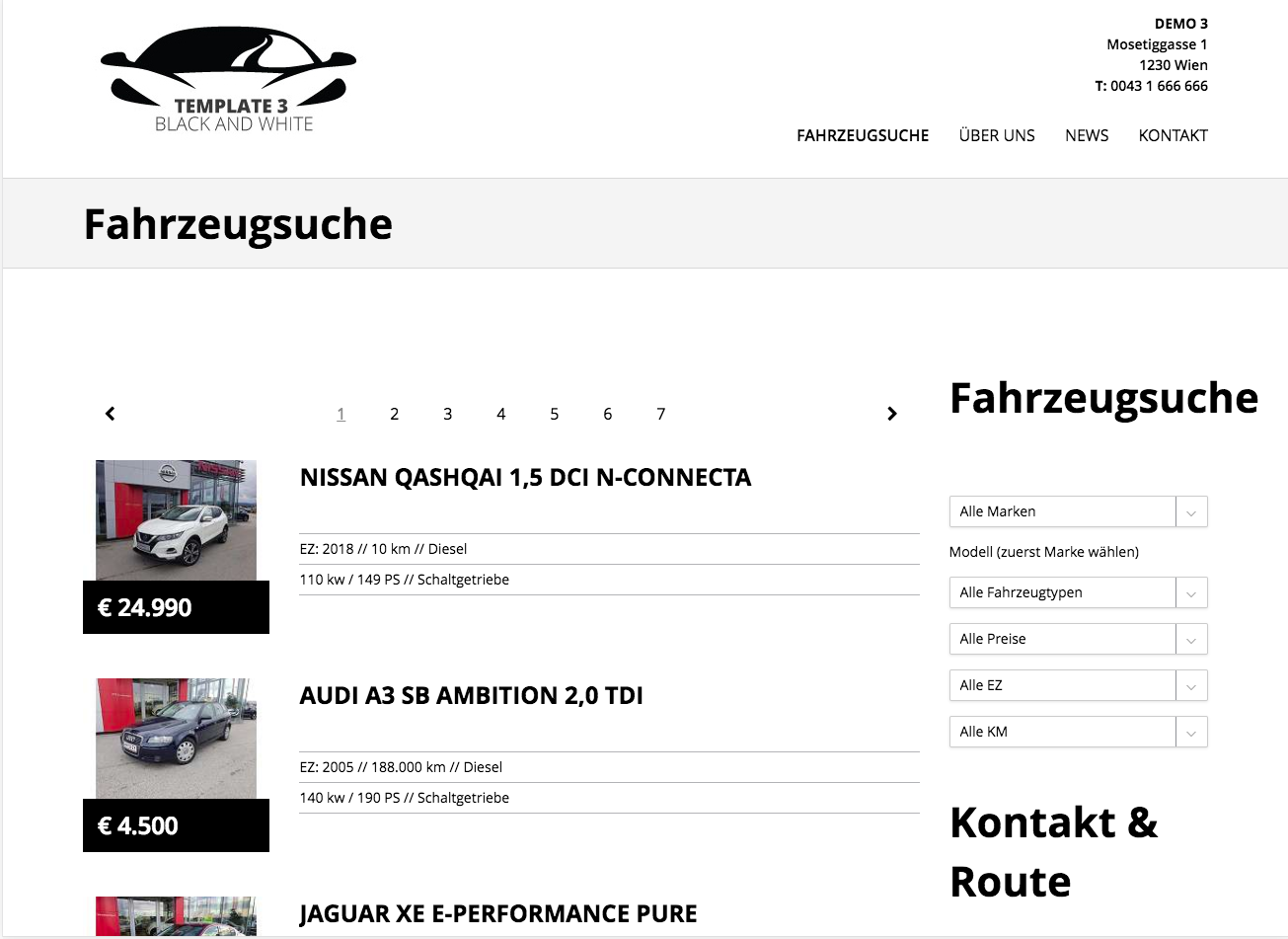1288x939 pixels.
Task: Open the News menu item
Action: coord(1087,136)
